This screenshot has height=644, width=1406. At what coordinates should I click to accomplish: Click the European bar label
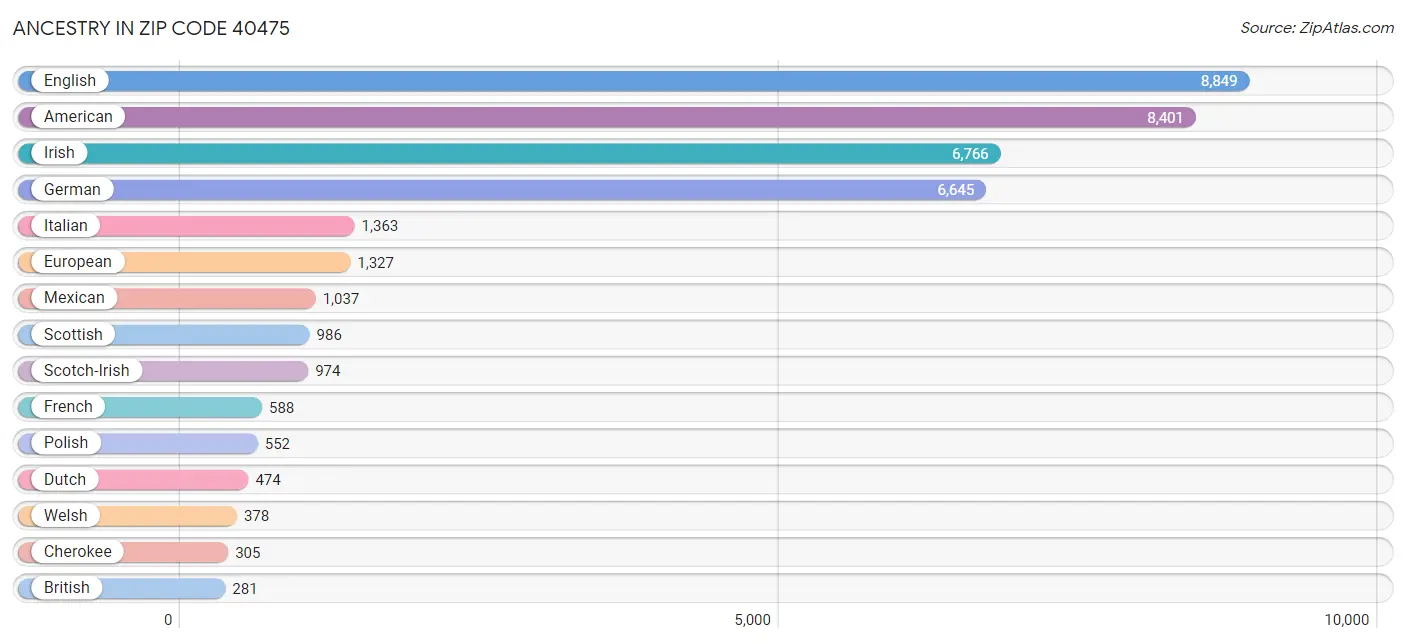[78, 262]
